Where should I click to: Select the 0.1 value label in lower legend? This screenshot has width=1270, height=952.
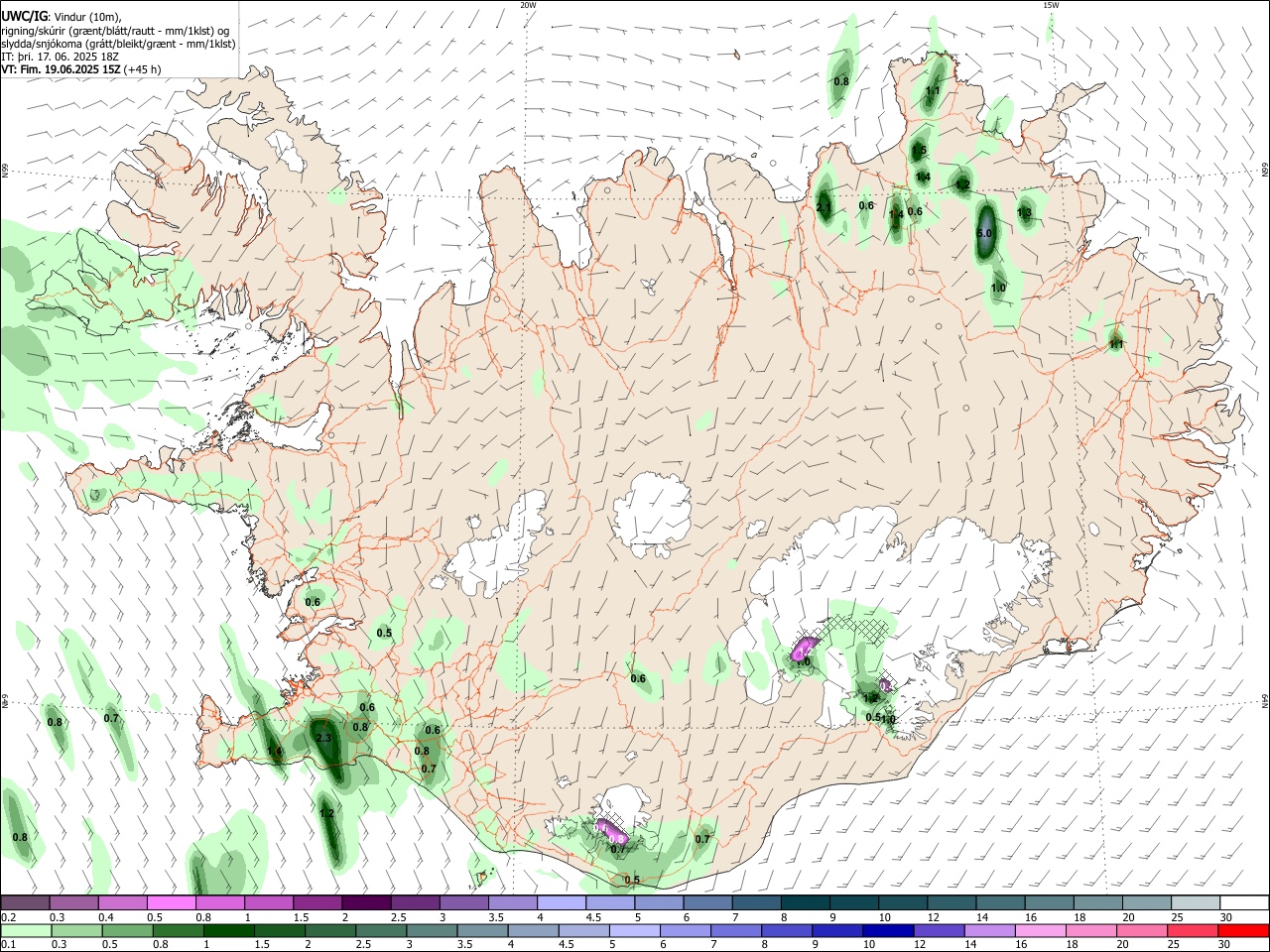[8, 945]
